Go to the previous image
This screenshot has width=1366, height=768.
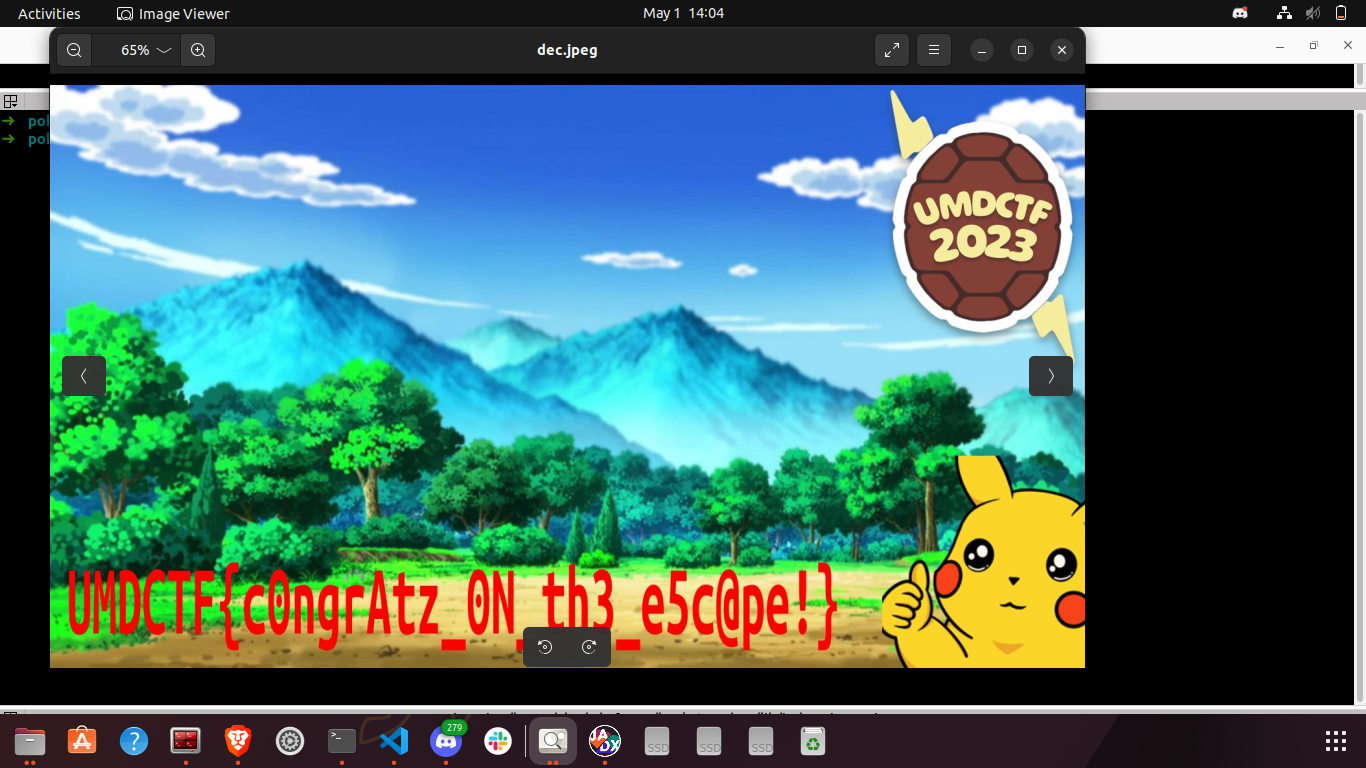[84, 376]
